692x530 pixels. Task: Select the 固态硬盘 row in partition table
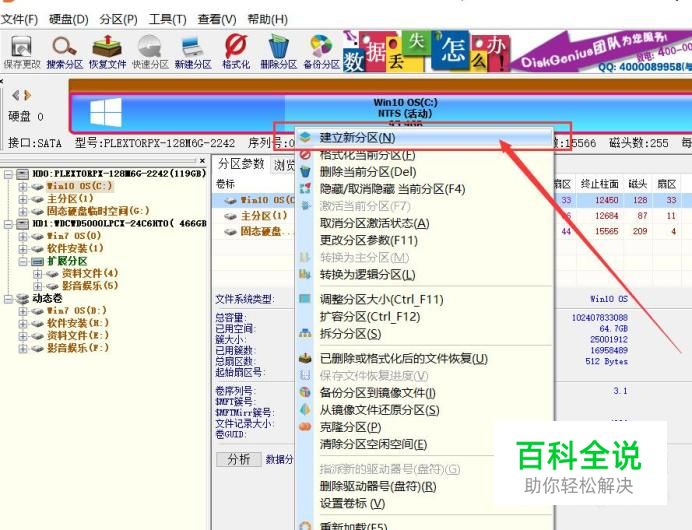click(260, 231)
